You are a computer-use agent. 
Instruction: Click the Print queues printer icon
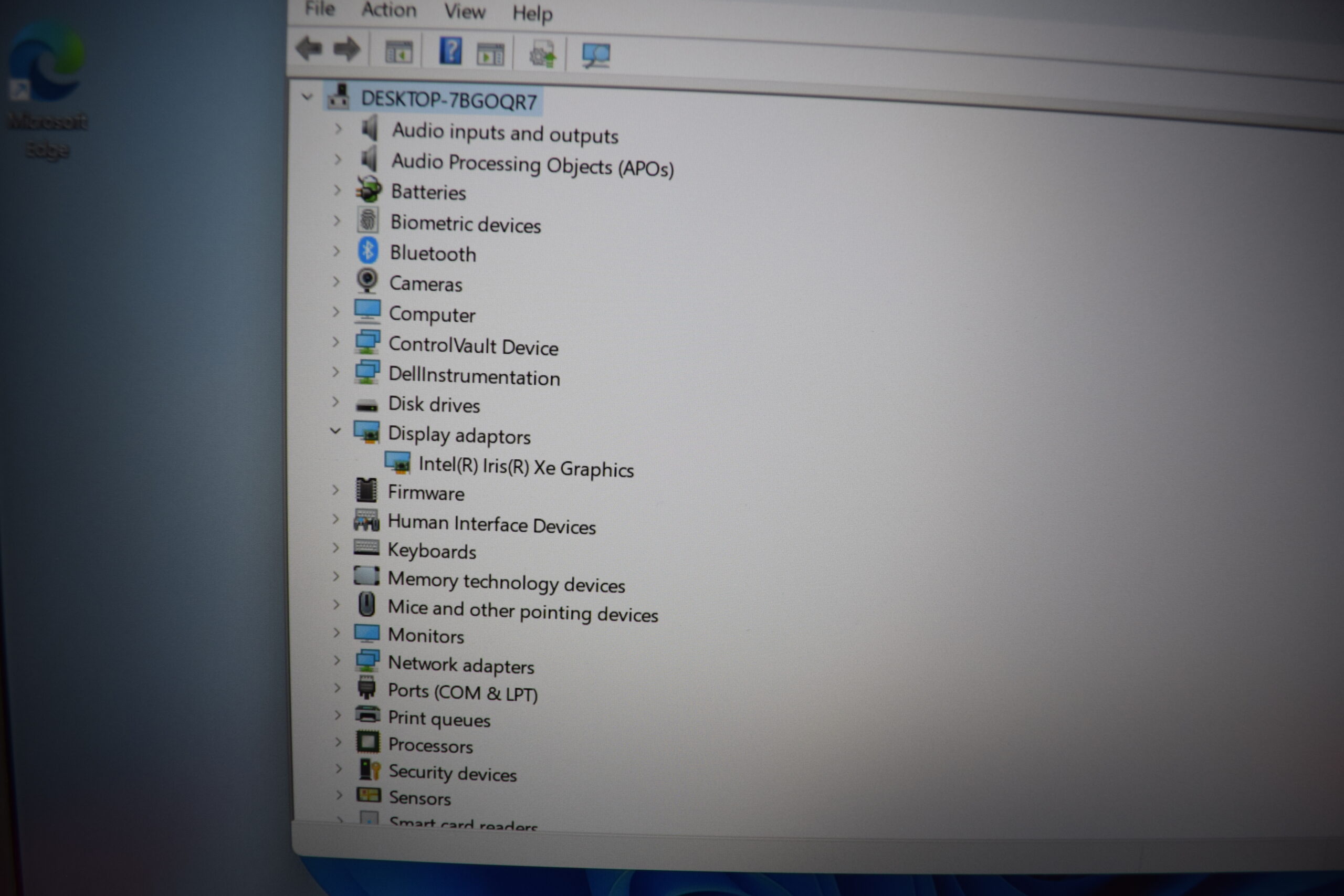pyautogui.click(x=367, y=714)
